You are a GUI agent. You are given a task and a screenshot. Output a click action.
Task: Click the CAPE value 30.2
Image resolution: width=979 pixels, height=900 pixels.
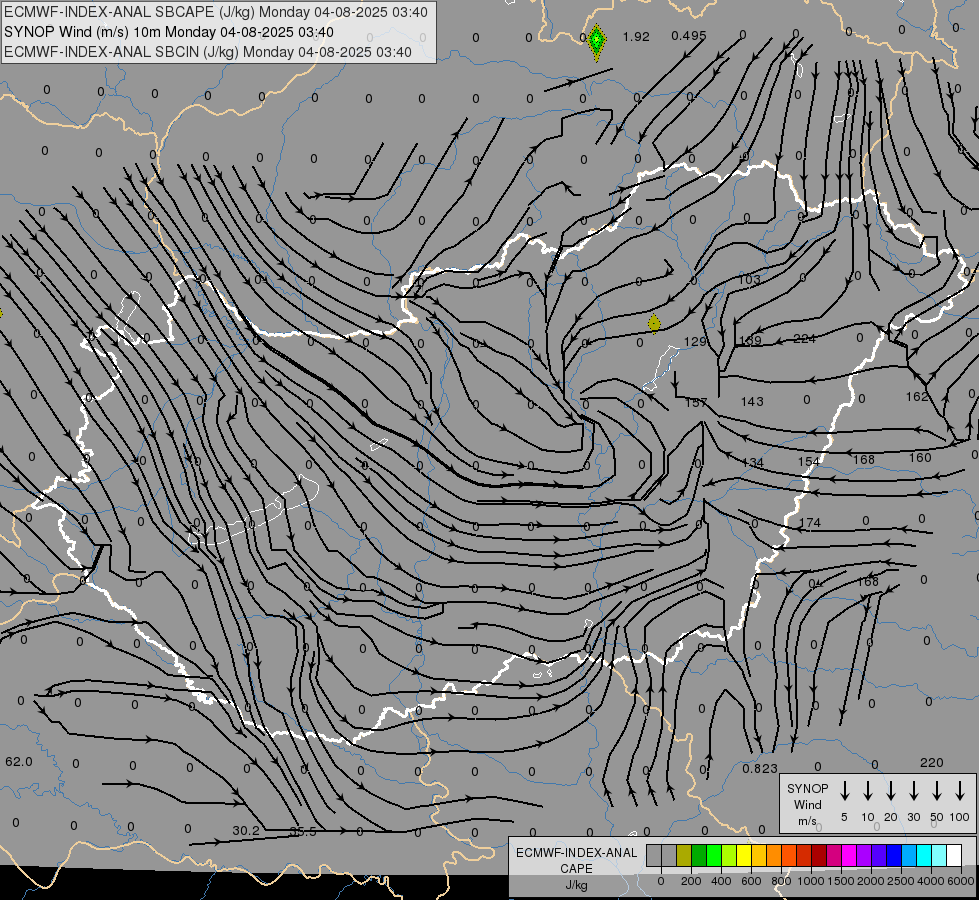[x=246, y=831]
